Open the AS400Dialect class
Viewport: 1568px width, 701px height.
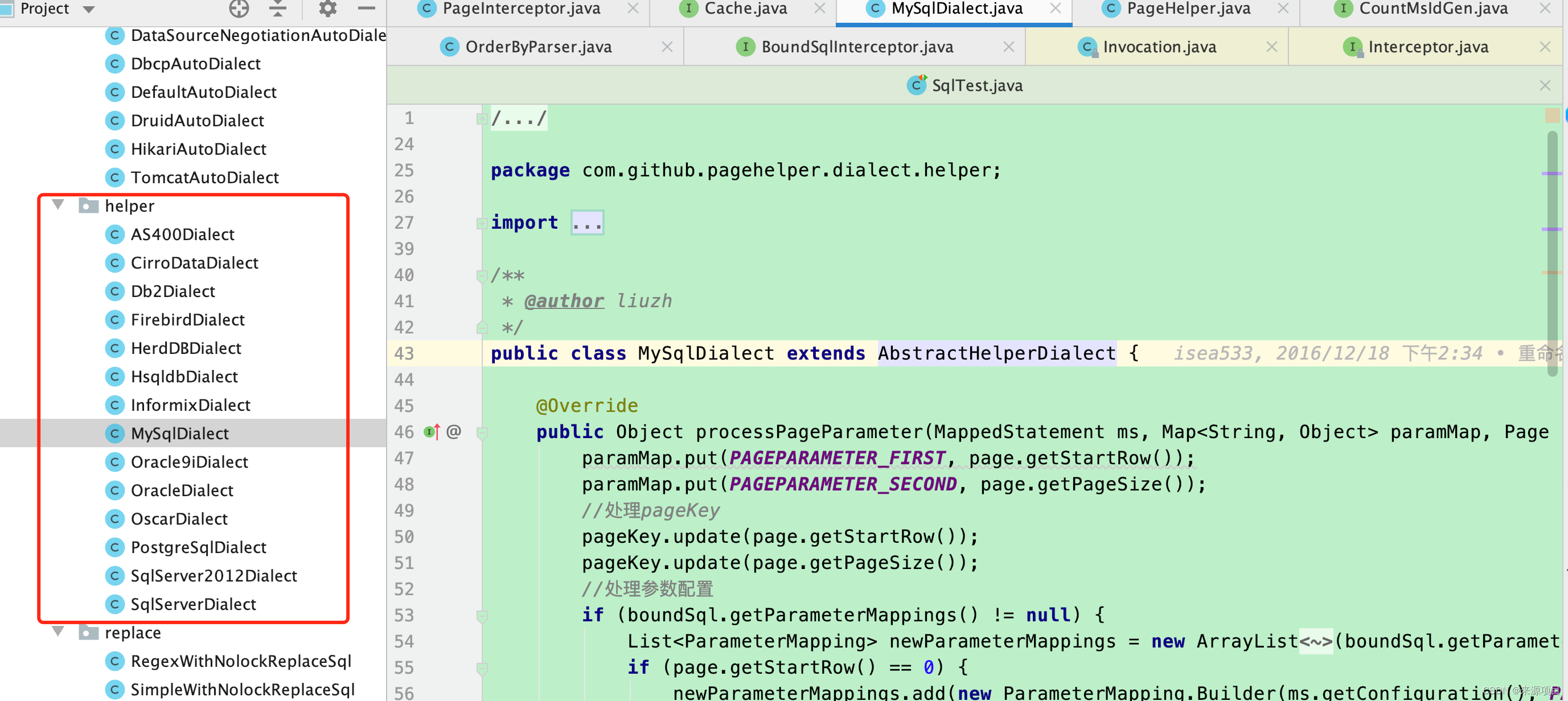pyautogui.click(x=182, y=234)
